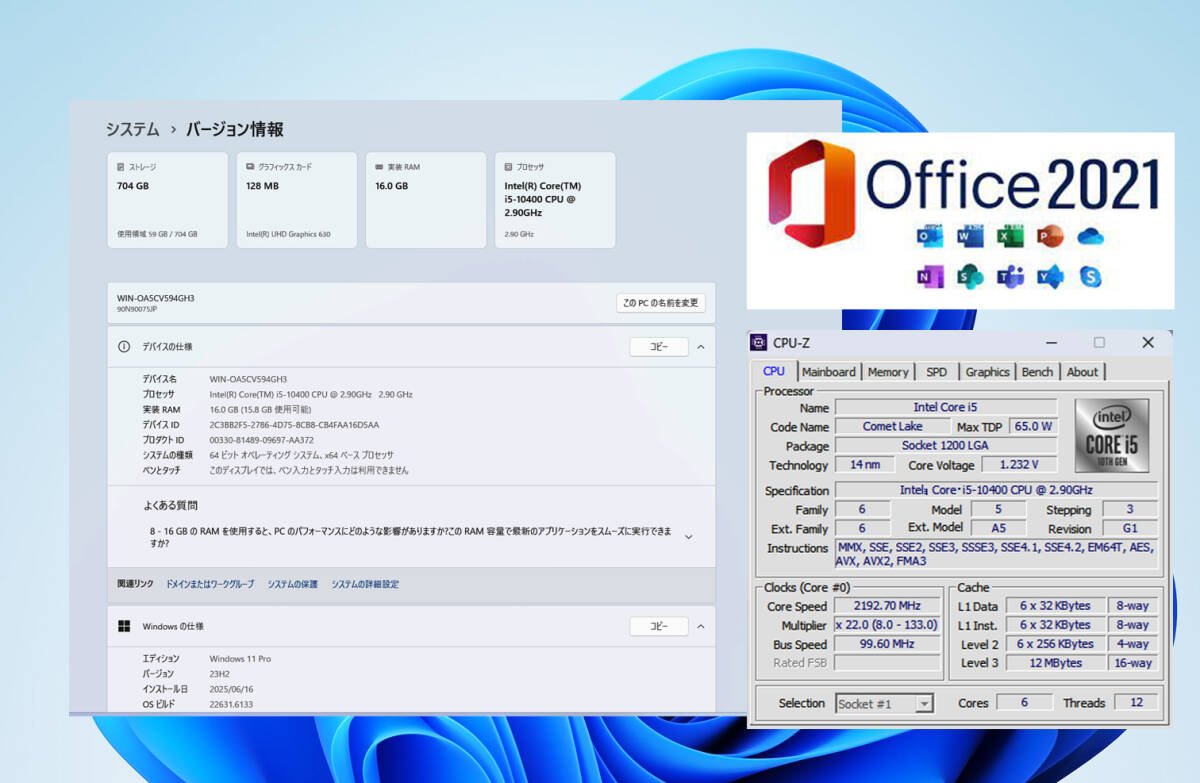Click the Name field showing Intel Core i5
The image size is (1200, 783).
coord(946,407)
